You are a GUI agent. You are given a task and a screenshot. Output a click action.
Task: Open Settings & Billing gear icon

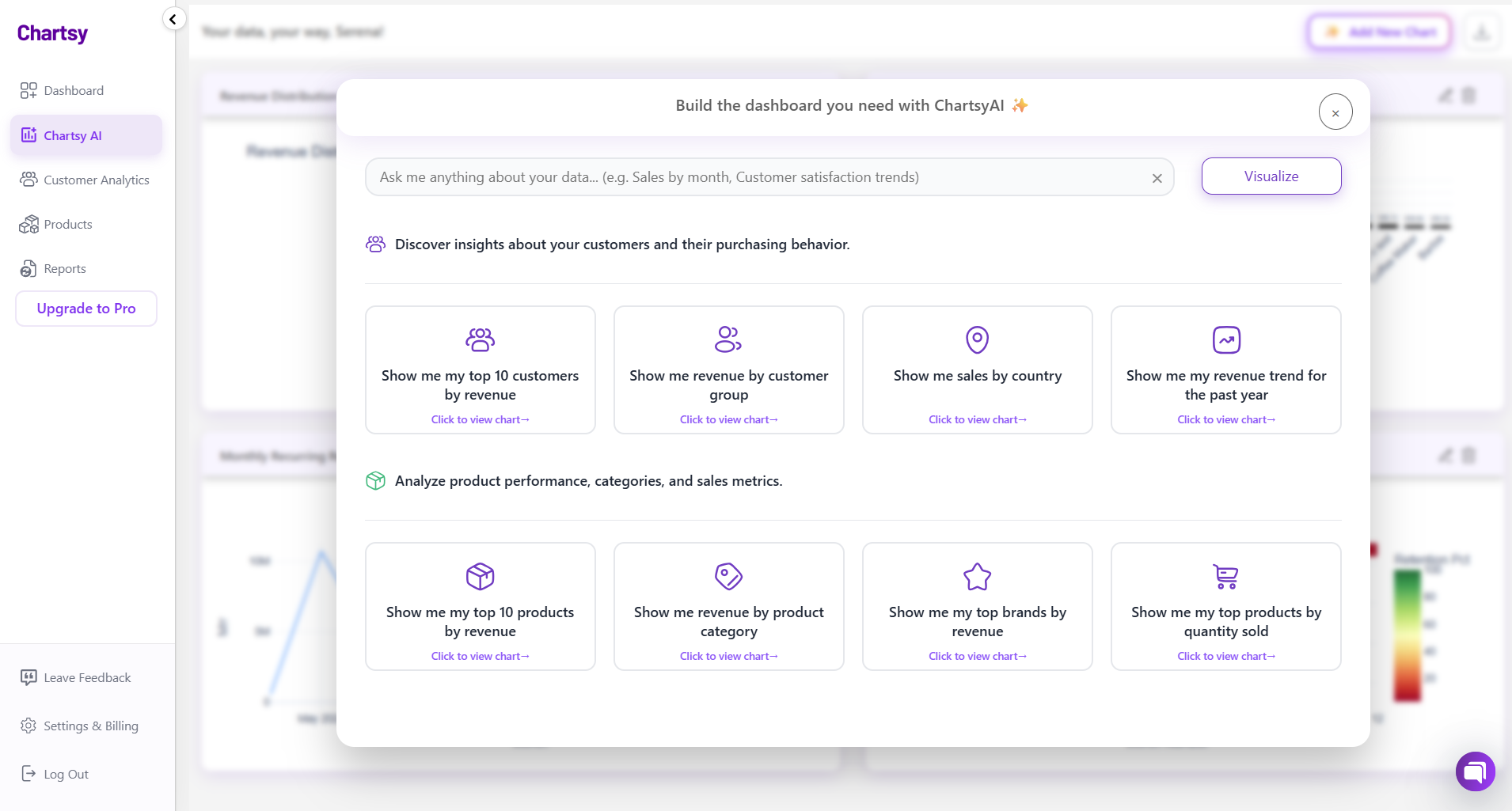click(28, 726)
